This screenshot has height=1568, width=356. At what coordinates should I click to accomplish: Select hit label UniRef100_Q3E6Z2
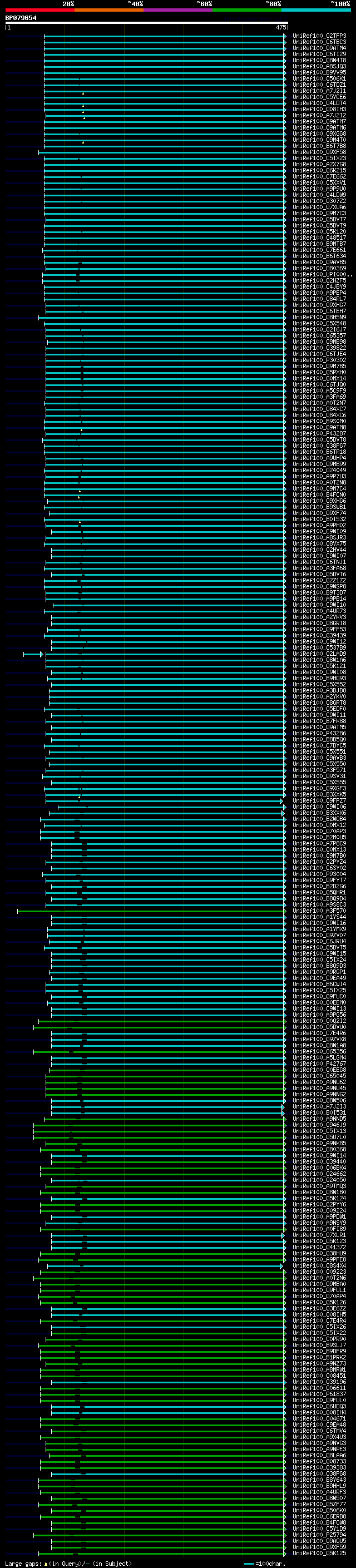(x=319, y=1309)
